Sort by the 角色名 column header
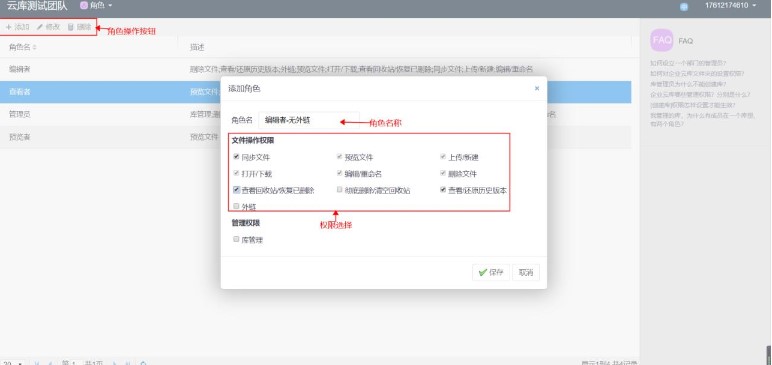This screenshot has width=772, height=365. point(23,47)
